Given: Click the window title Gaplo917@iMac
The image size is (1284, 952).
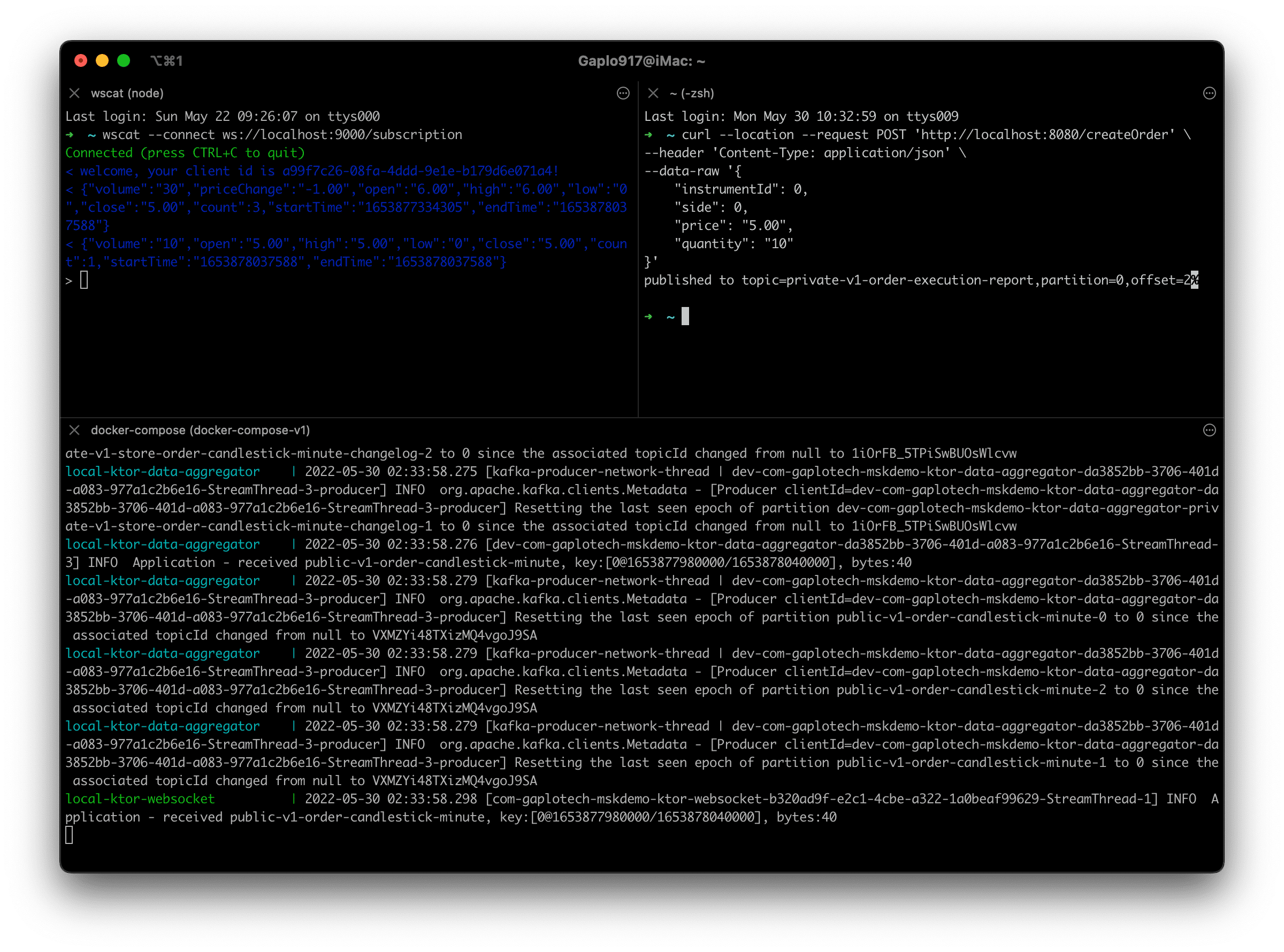Looking at the screenshot, I should point(641,61).
